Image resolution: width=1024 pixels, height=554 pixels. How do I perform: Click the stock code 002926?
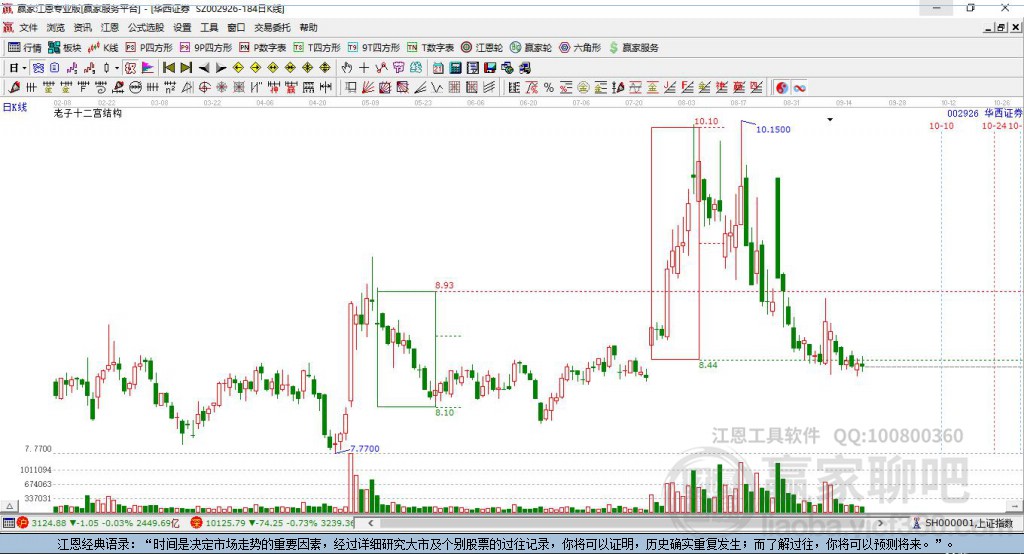click(x=963, y=114)
